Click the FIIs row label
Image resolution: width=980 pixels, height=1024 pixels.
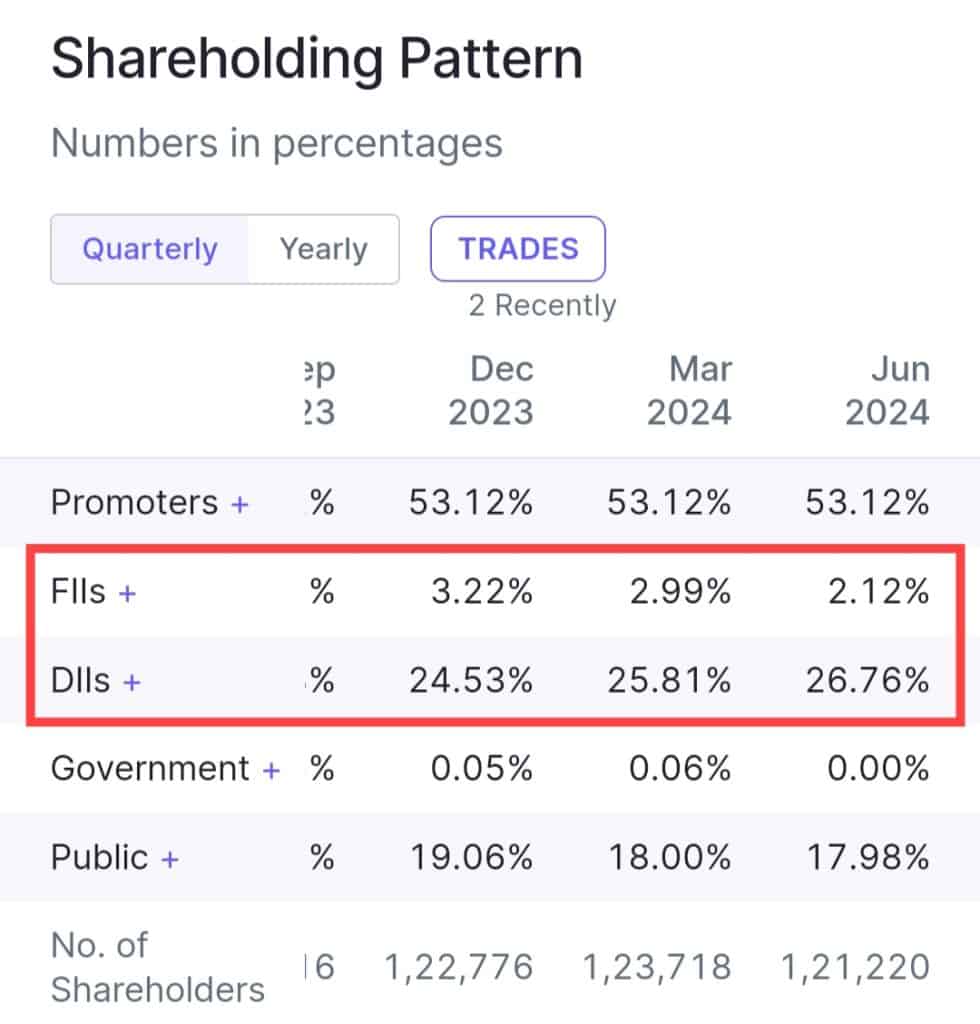point(78,592)
